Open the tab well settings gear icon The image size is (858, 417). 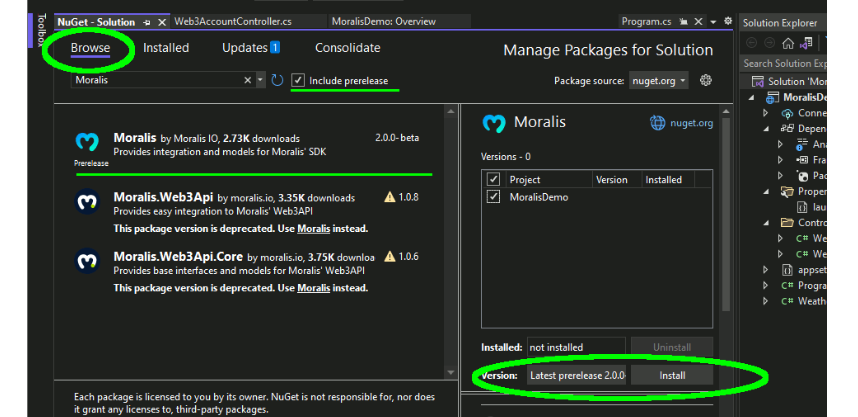(728, 21)
